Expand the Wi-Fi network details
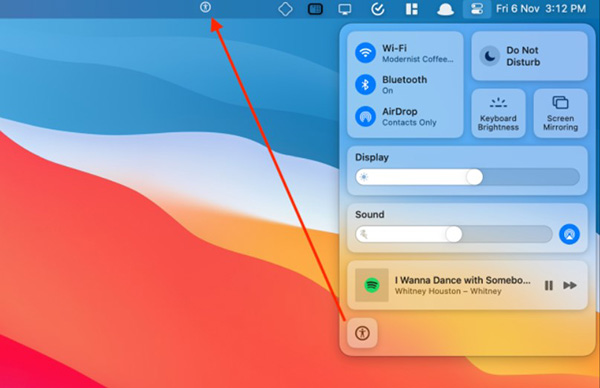 (417, 53)
